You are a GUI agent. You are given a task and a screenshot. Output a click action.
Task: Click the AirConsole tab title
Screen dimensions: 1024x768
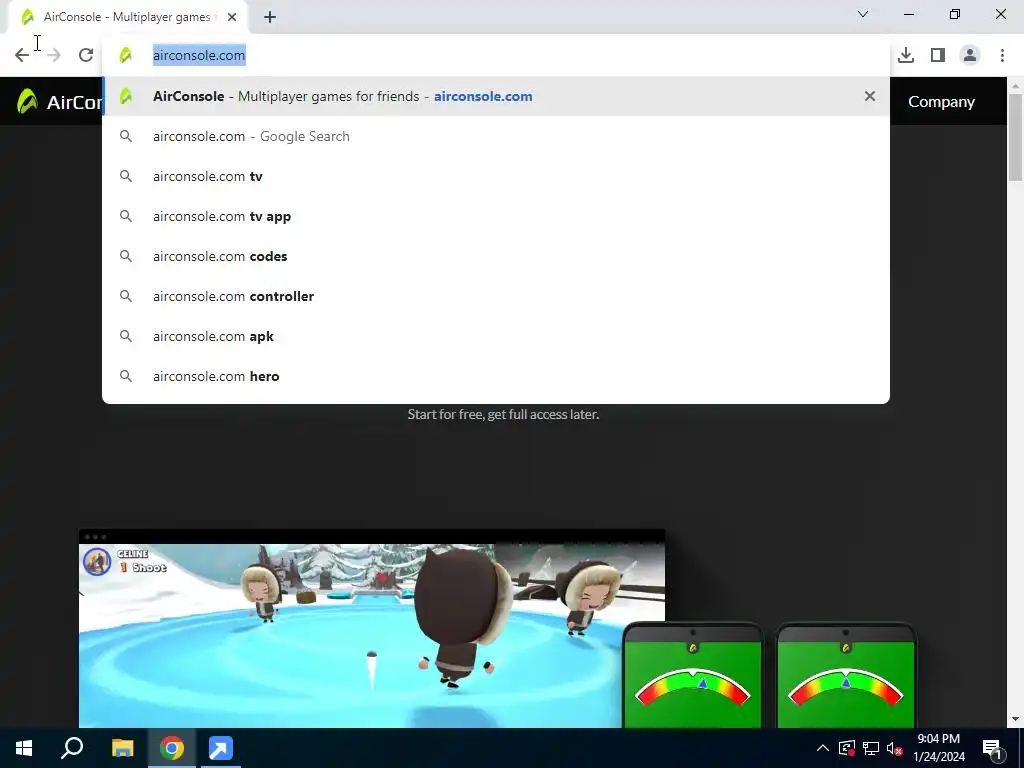click(x=127, y=17)
